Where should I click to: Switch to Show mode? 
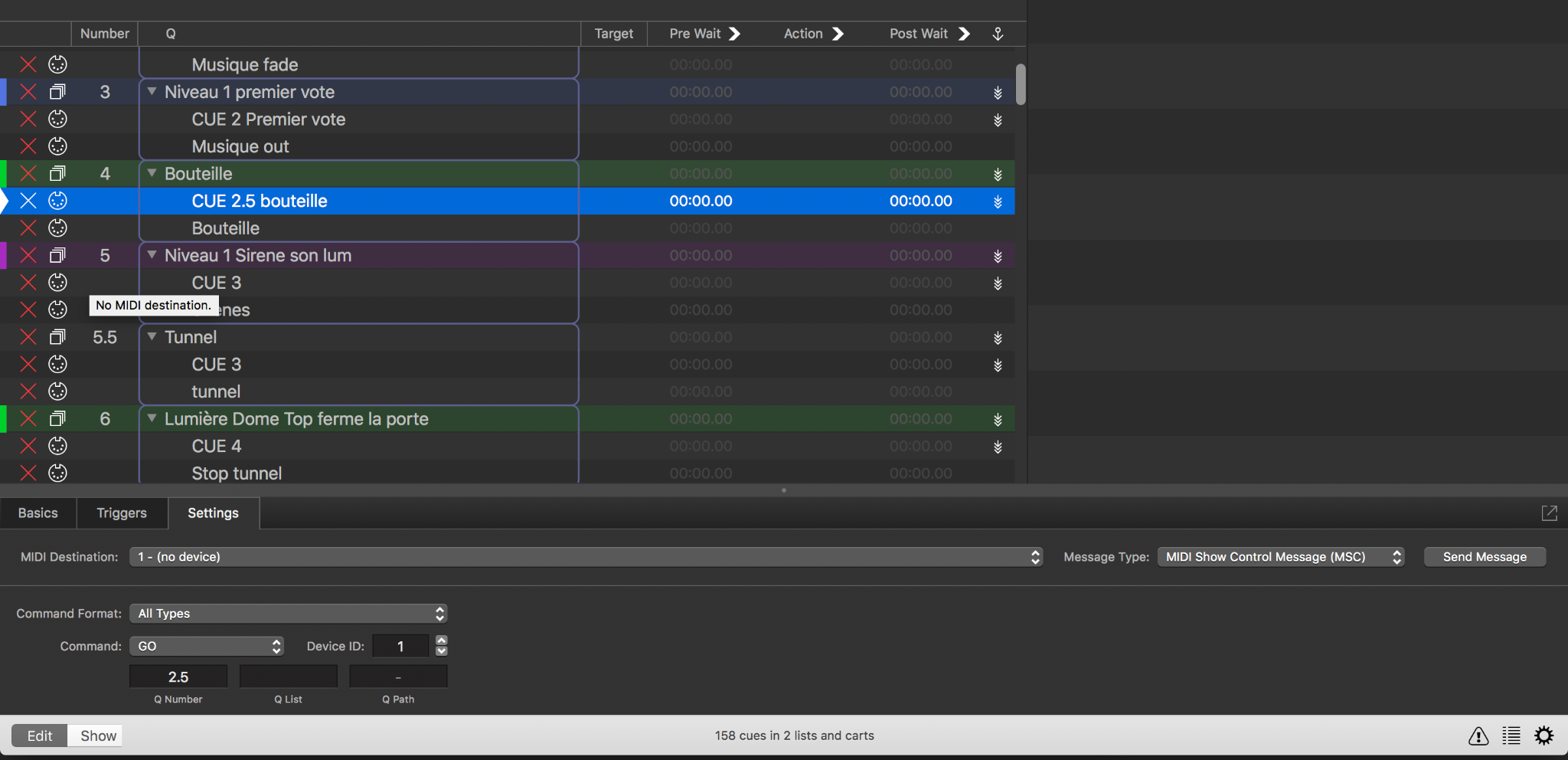(x=98, y=735)
